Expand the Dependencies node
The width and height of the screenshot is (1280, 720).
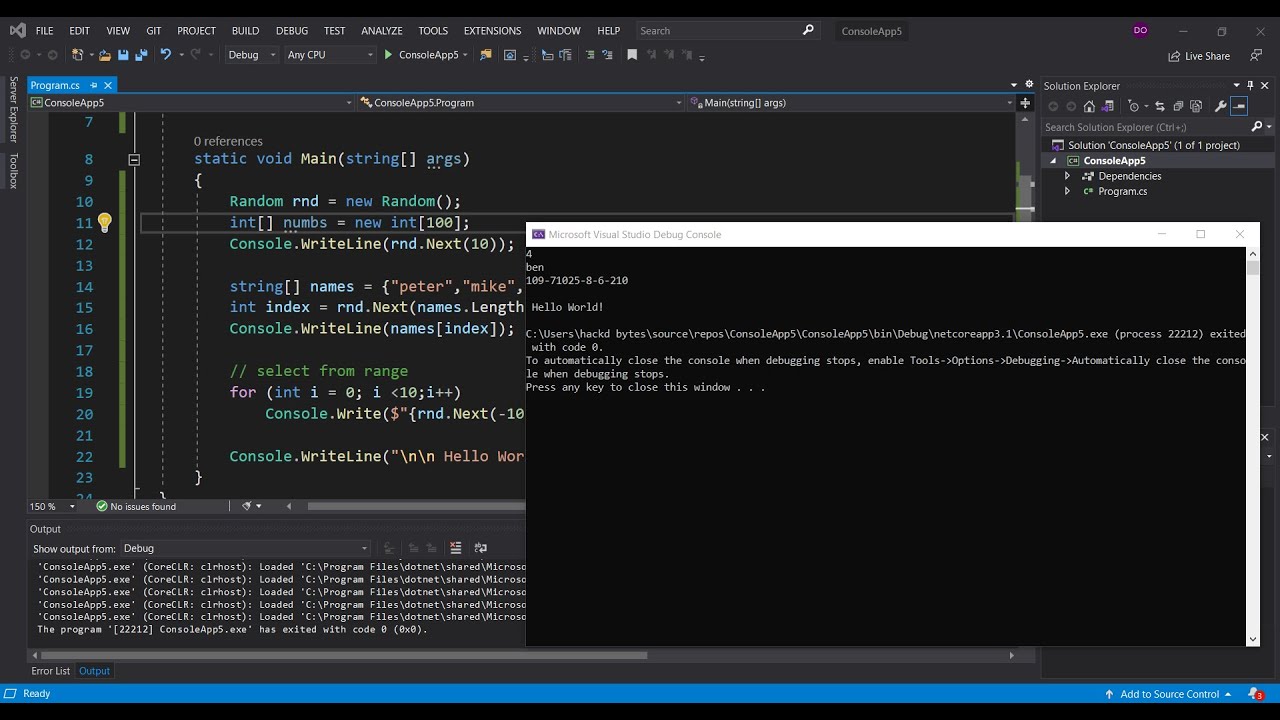pyautogui.click(x=1067, y=176)
